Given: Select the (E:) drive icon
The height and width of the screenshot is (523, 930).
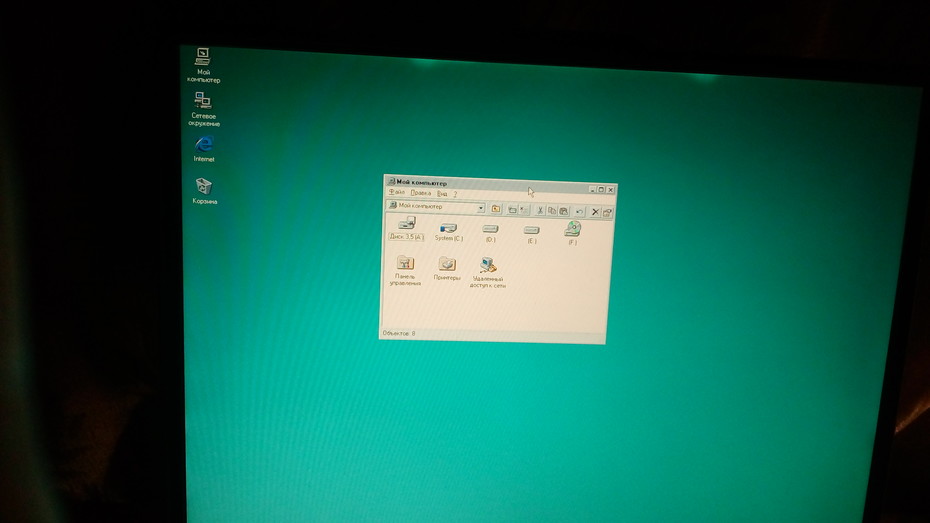Looking at the screenshot, I should pos(531,234).
